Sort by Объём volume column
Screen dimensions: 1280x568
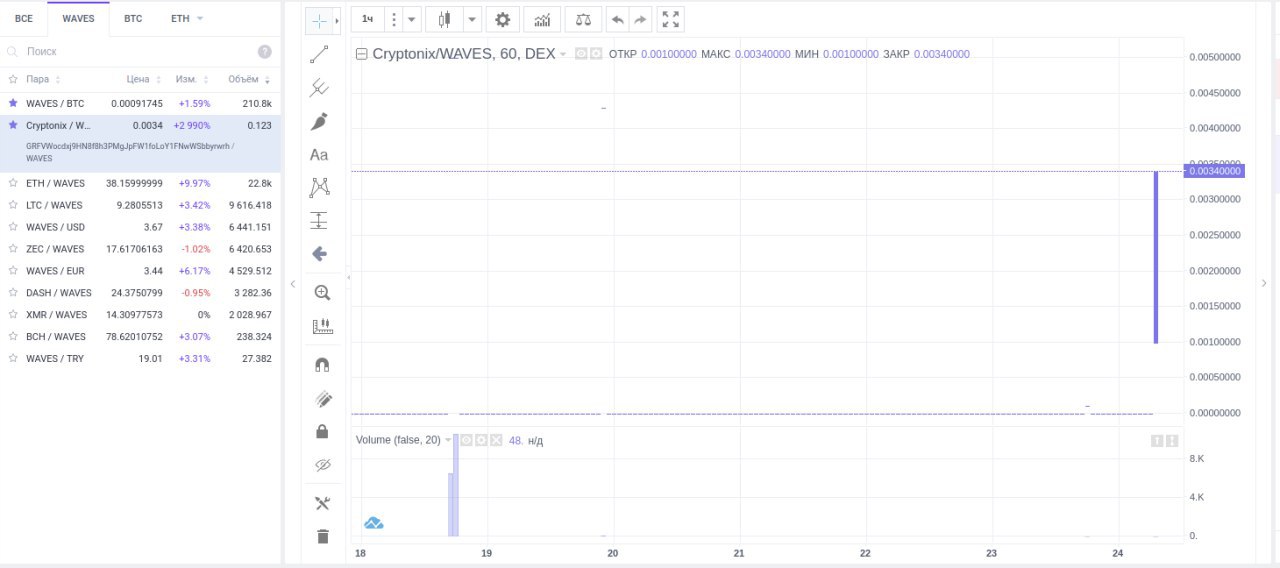tap(249, 79)
